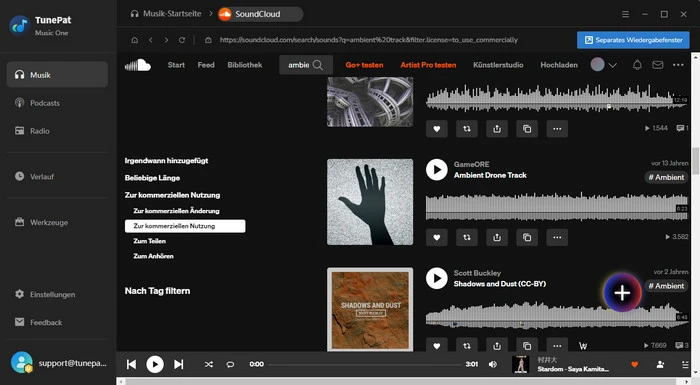Screen dimensions: 700x385
Task: Toggle repeat in player bar
Action: (x=230, y=364)
